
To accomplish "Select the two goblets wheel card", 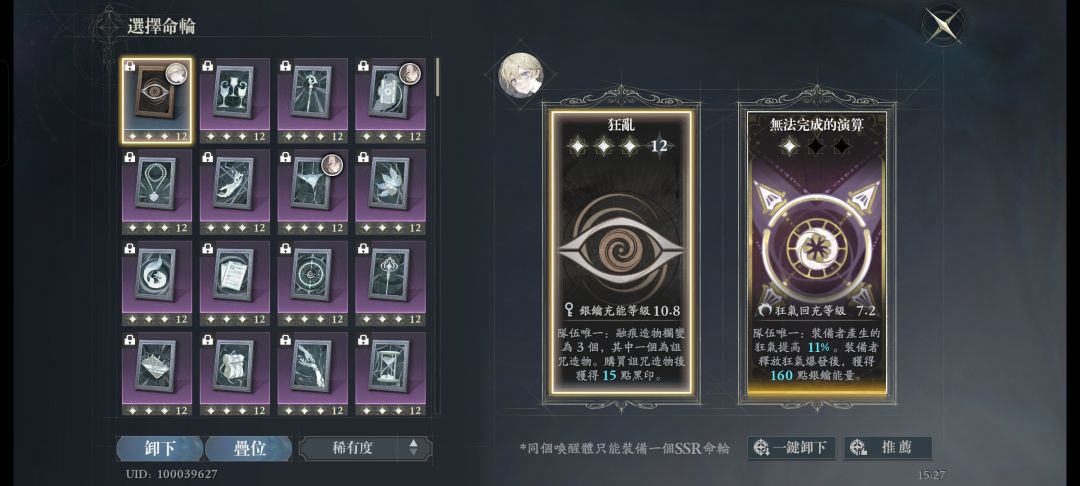I will 234,101.
